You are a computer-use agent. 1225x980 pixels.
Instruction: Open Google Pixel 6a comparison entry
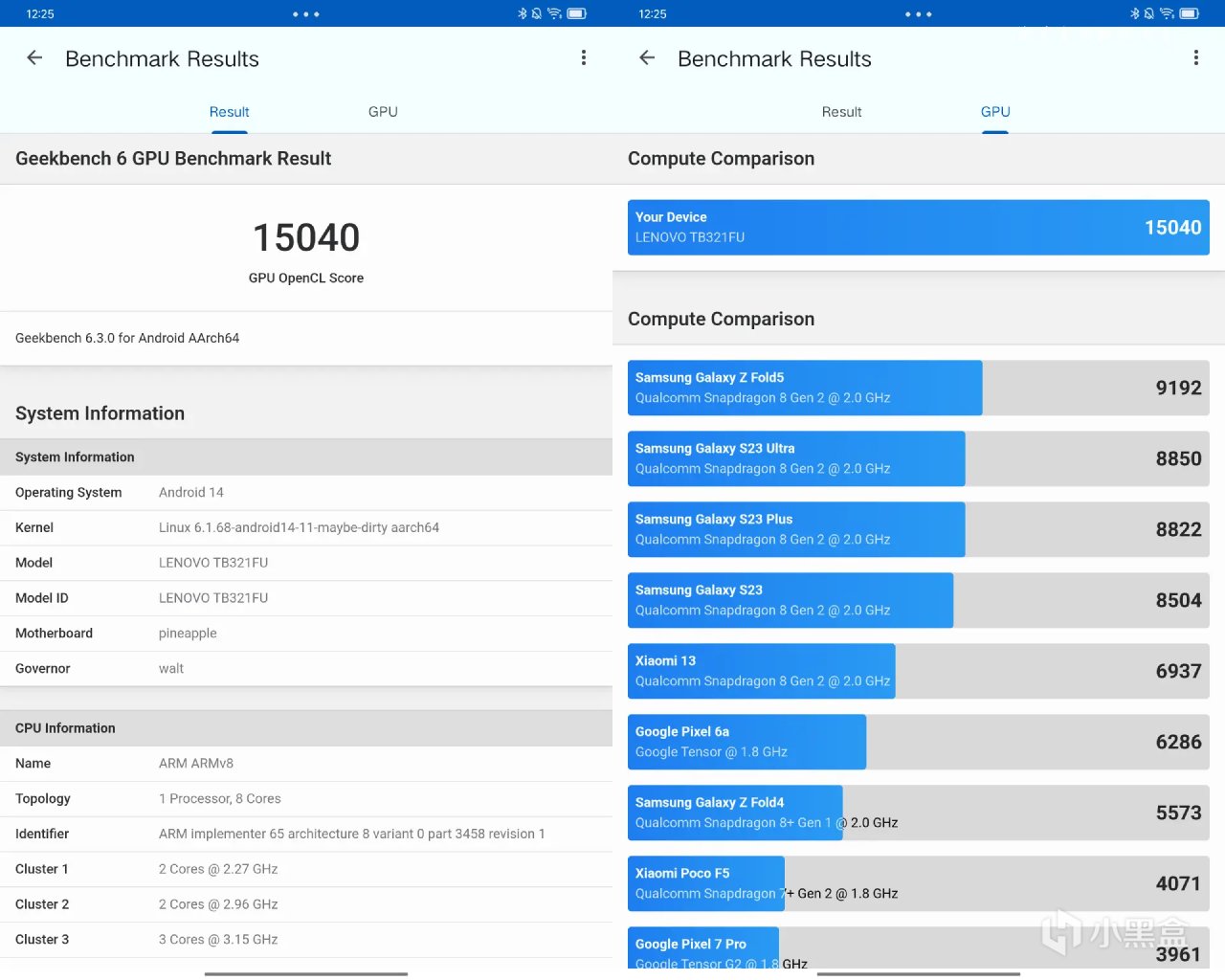pos(918,742)
